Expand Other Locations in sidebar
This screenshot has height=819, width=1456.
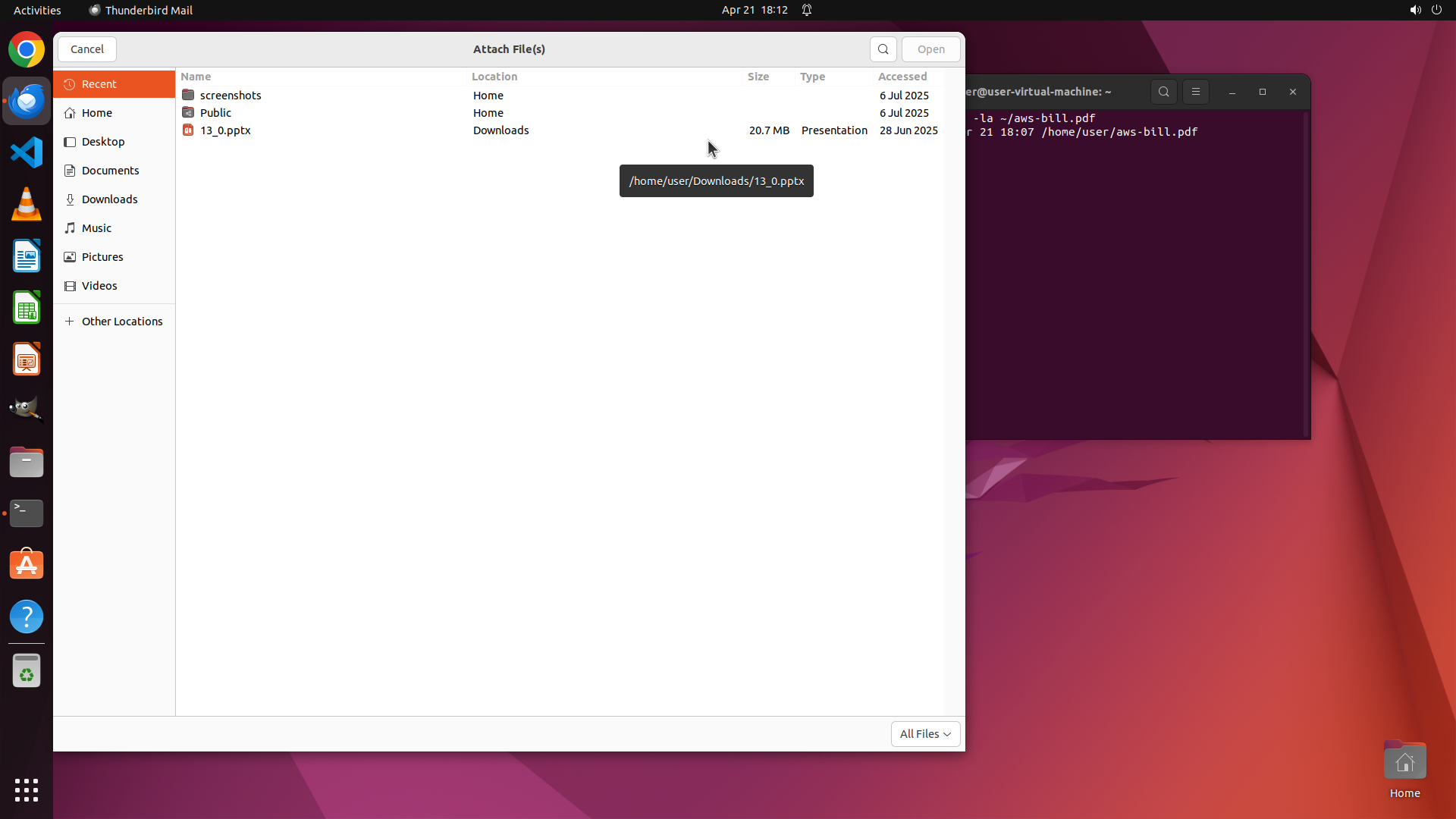(121, 322)
